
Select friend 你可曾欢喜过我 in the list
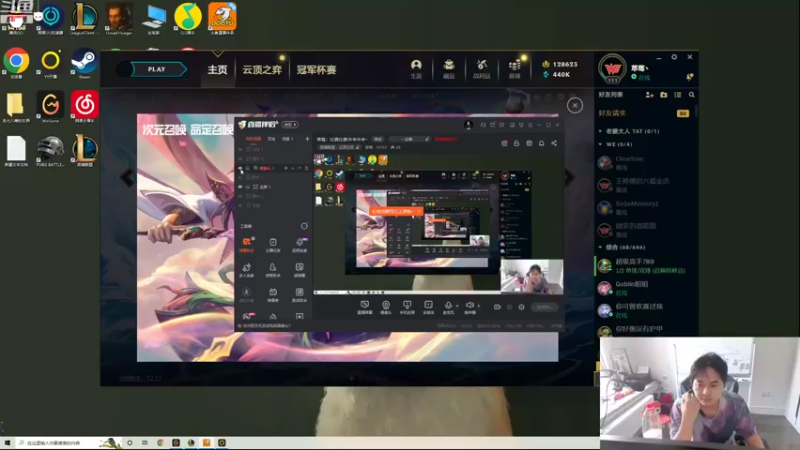coord(644,310)
